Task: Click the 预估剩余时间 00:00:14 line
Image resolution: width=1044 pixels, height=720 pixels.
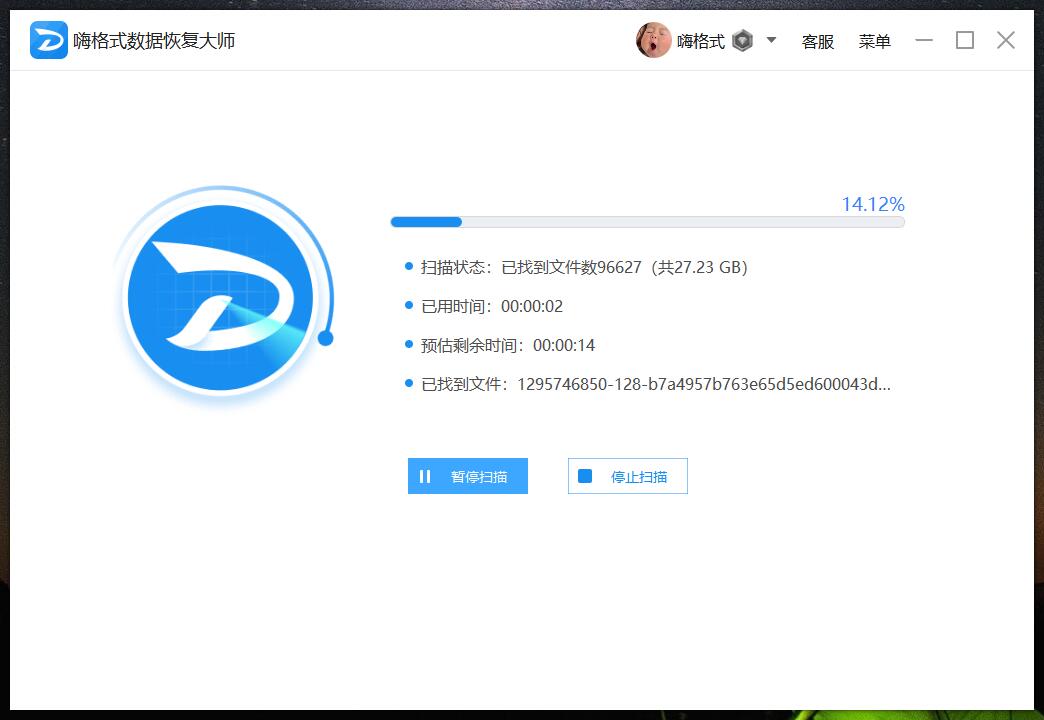Action: 507,345
